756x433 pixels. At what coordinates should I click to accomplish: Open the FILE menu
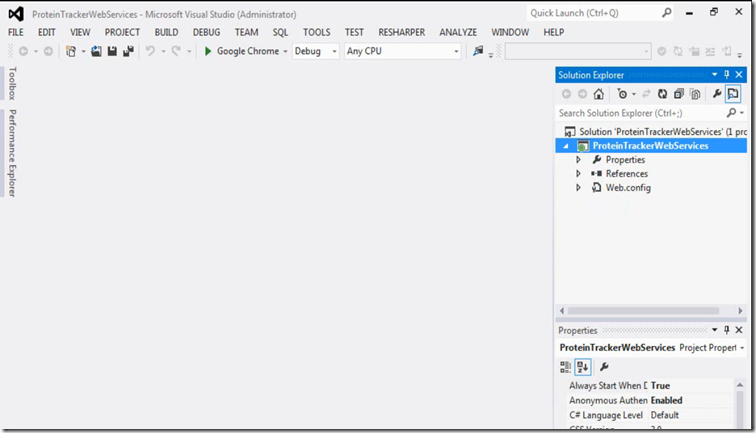(x=15, y=32)
